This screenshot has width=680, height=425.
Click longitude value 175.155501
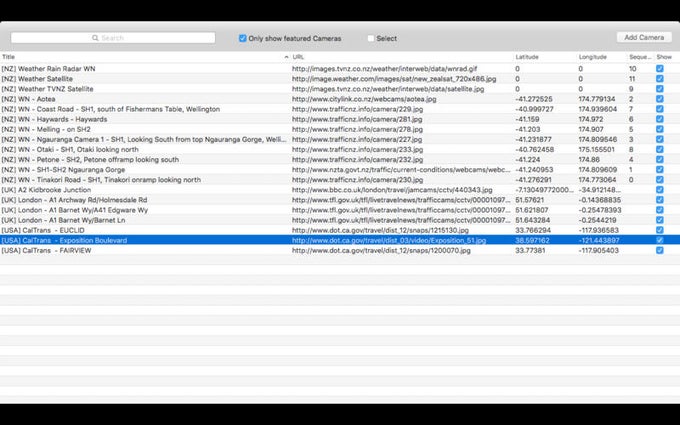click(596, 149)
